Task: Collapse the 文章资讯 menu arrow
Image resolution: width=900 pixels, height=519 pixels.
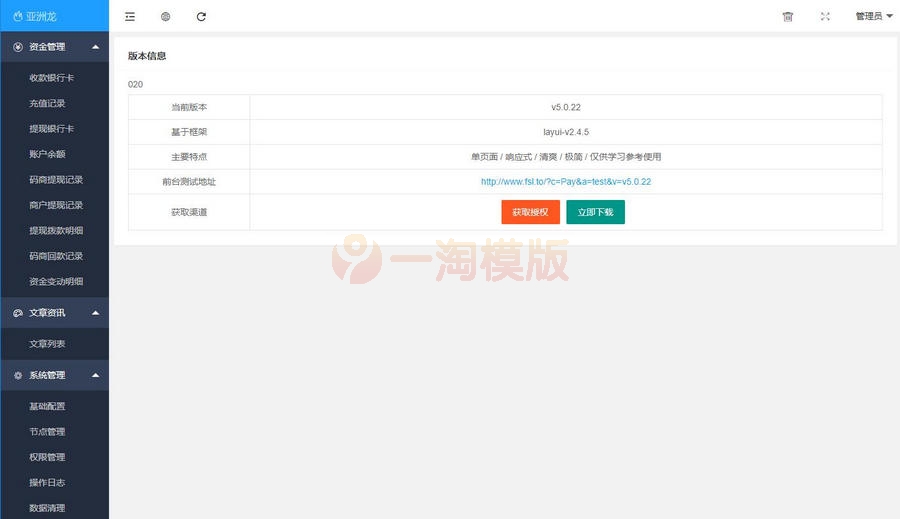Action: tap(95, 313)
